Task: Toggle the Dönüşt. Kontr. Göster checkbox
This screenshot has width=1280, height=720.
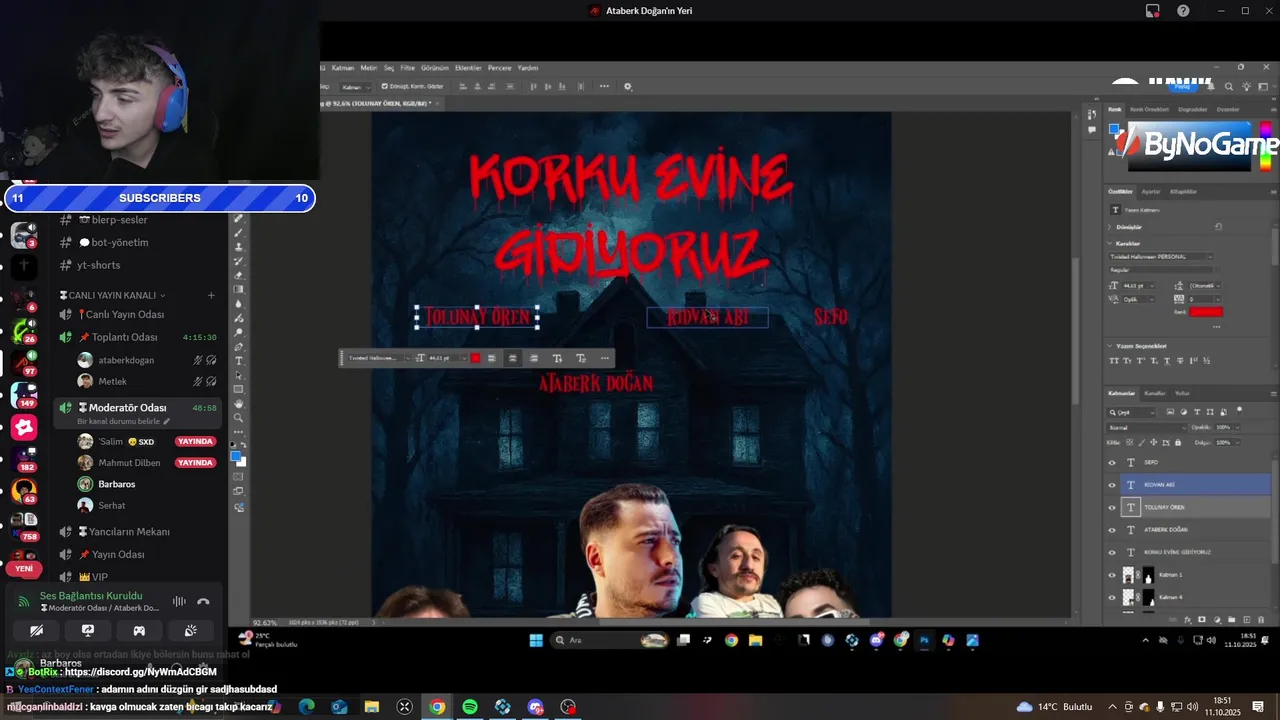Action: coord(385,87)
